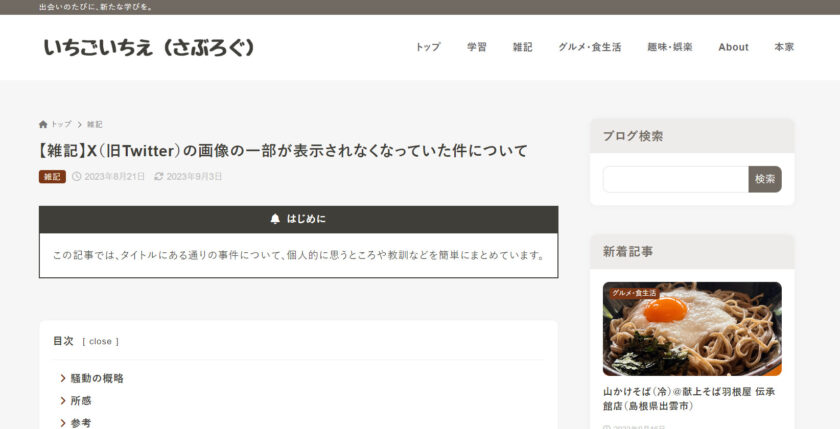840x429 pixels.
Task: Open the グルメ・食生活 menu
Action: tap(590, 47)
